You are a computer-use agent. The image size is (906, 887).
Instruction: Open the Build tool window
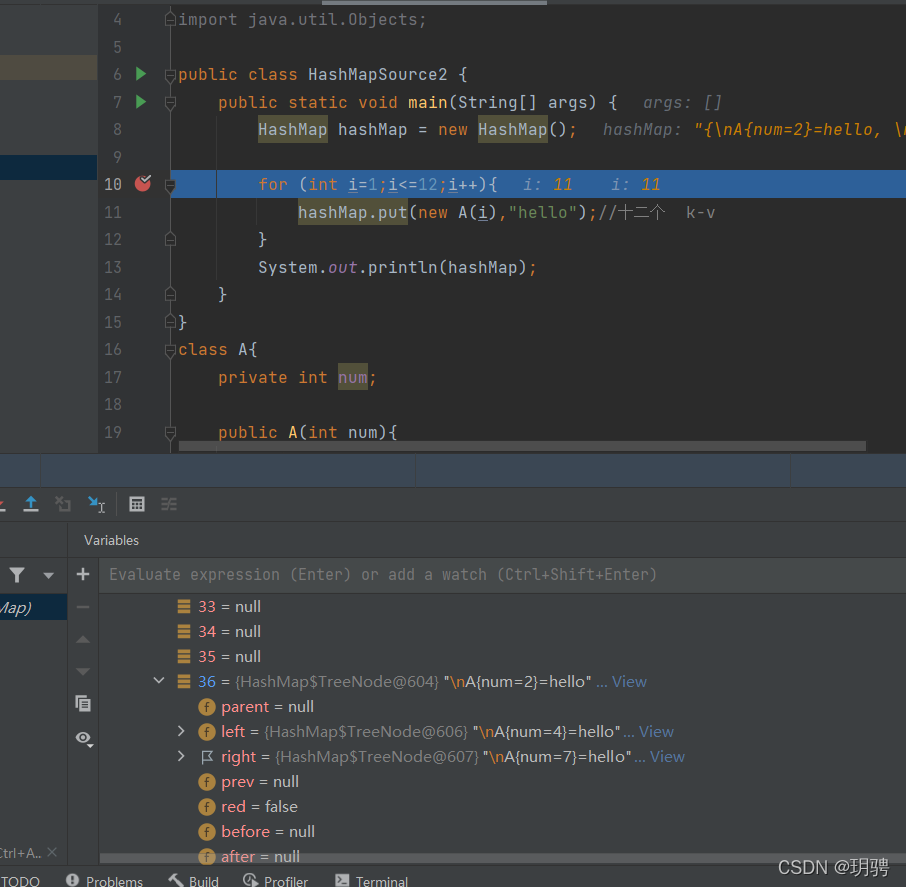point(194,881)
